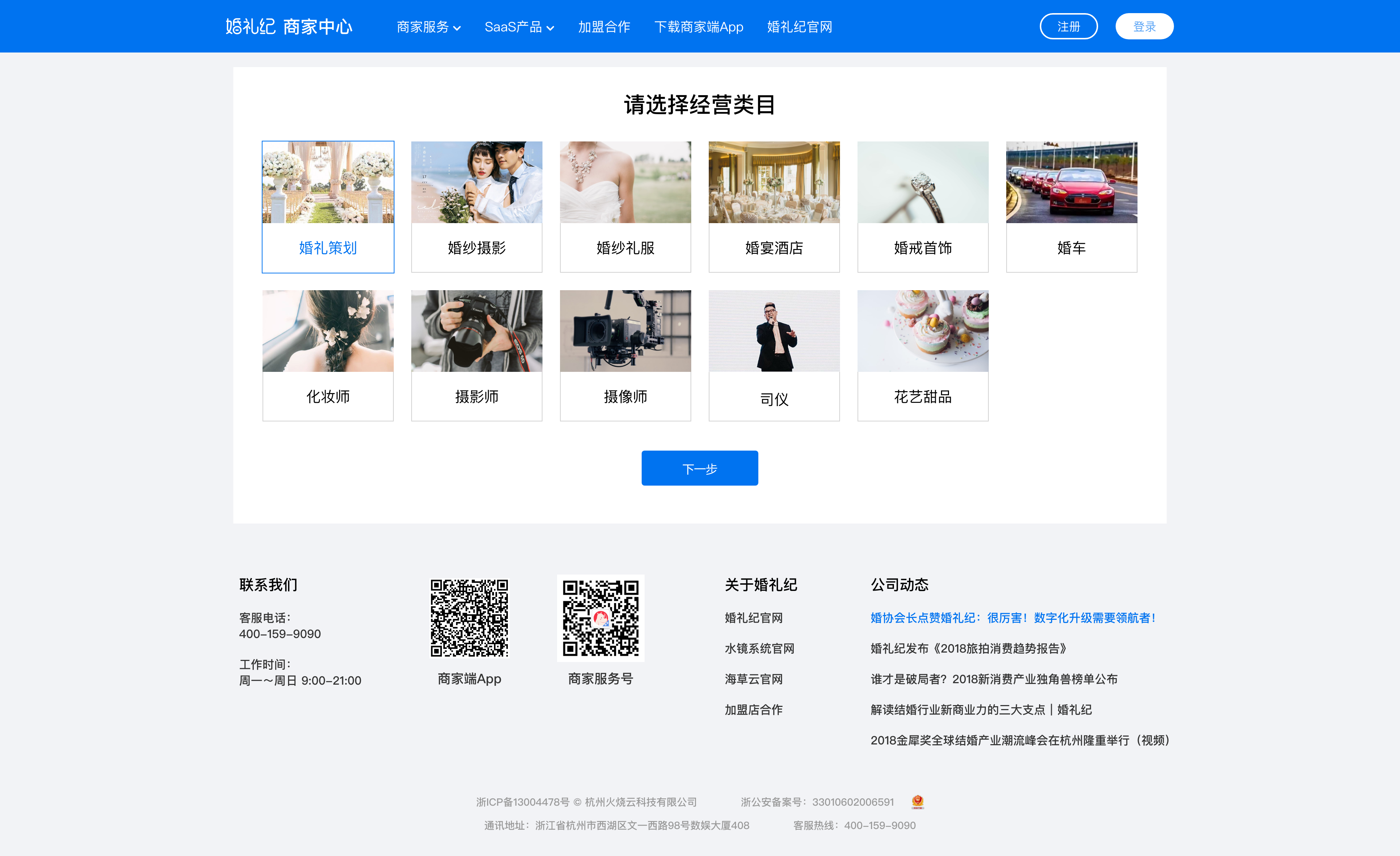Choose the 摄影师 camera category
1400x856 pixels.
[476, 355]
